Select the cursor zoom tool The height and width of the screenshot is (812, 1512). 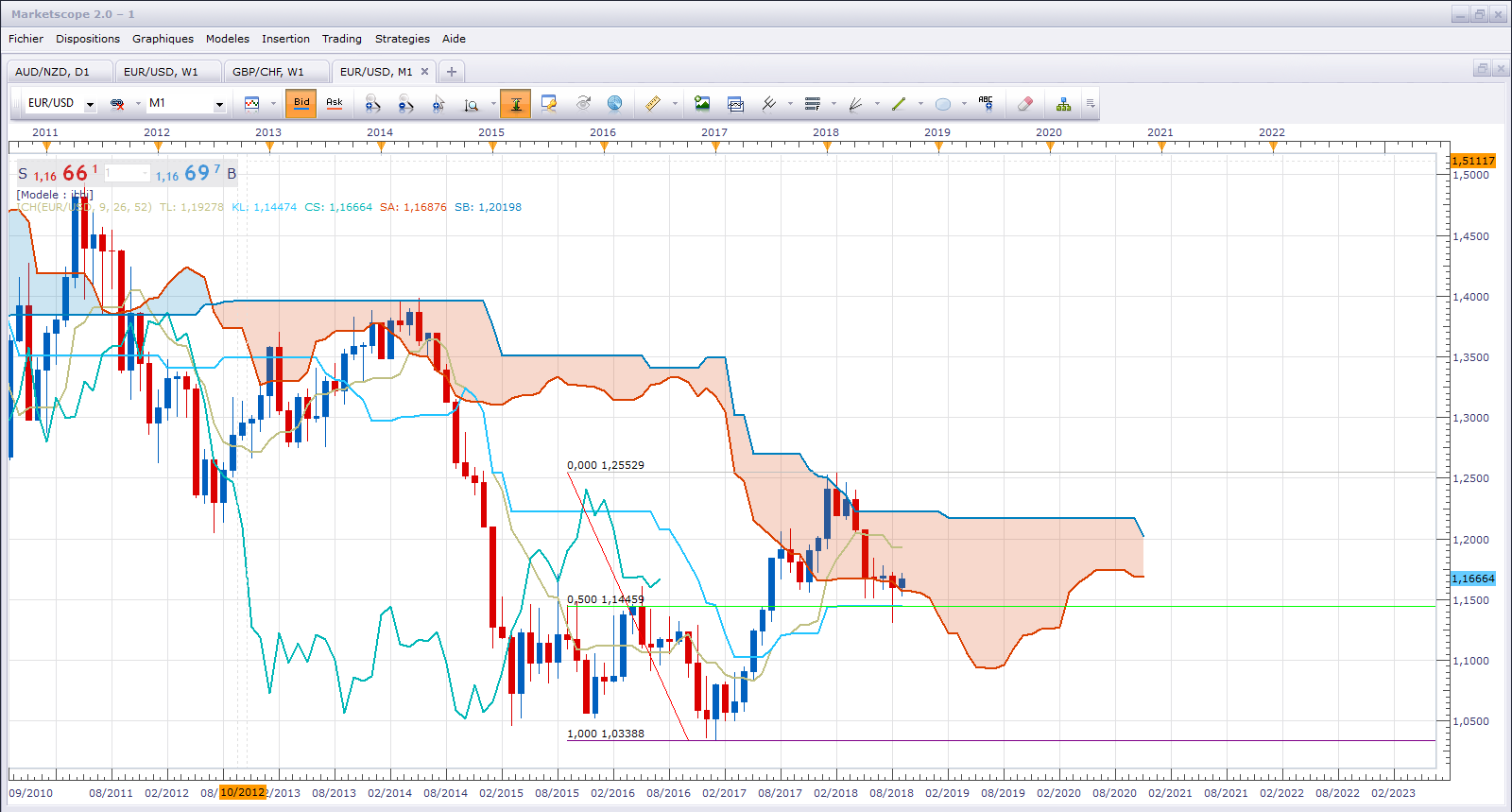[438, 104]
